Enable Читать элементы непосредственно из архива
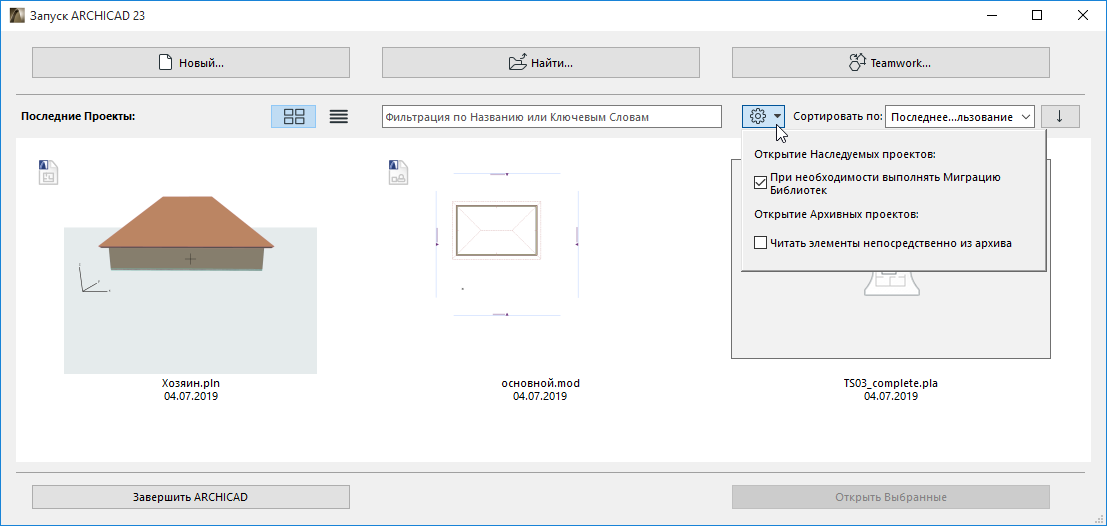This screenshot has width=1107, height=526. point(760,243)
